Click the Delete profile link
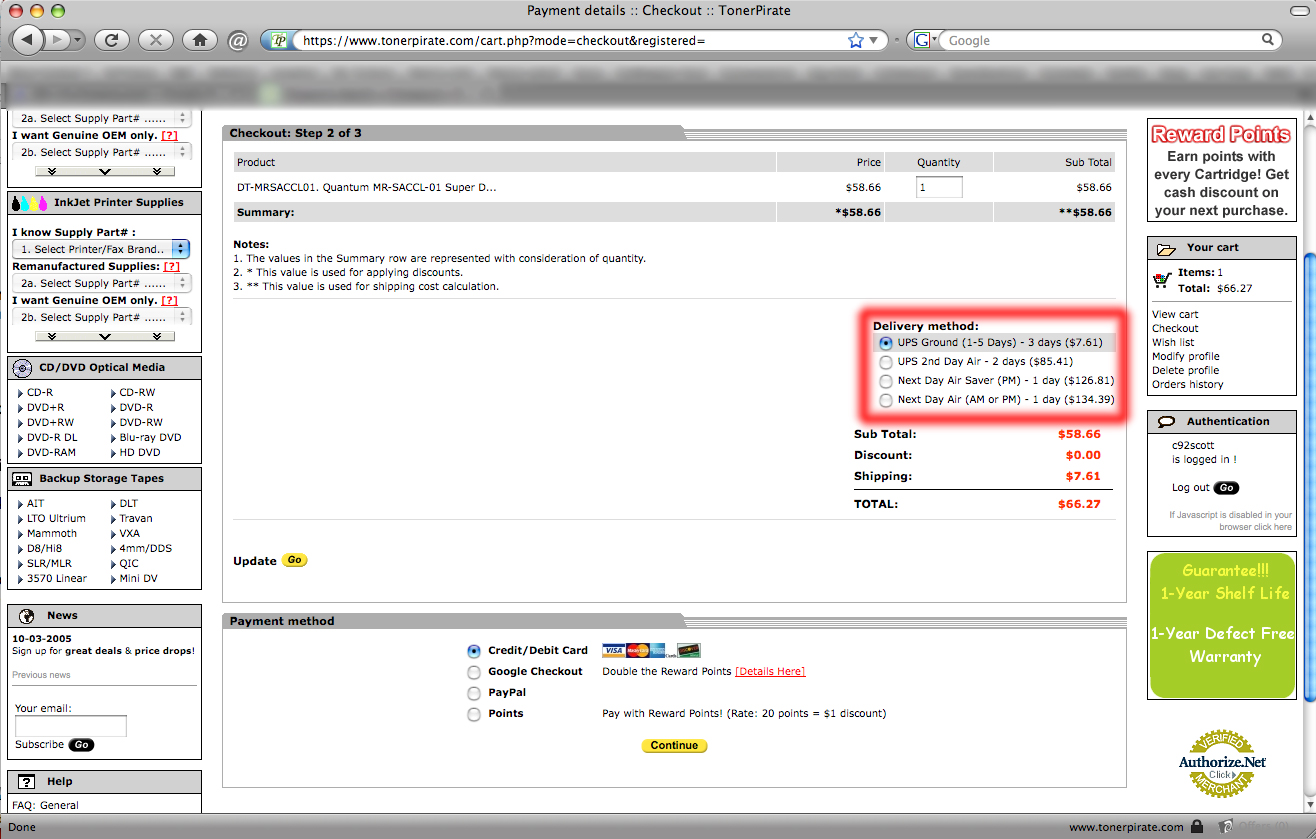Screen dimensions: 1316x839 click(x=1186, y=370)
